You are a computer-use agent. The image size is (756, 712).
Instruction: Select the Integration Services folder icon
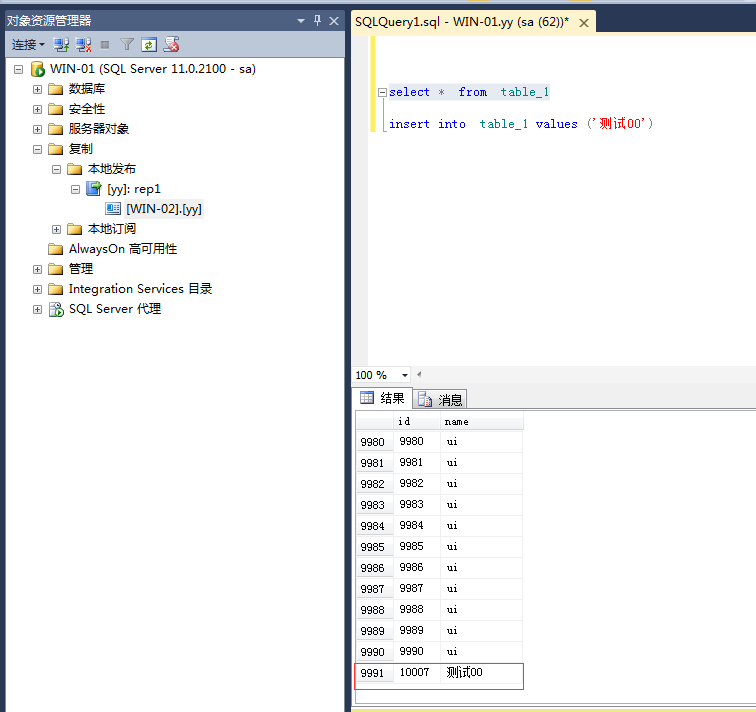pyautogui.click(x=56, y=289)
